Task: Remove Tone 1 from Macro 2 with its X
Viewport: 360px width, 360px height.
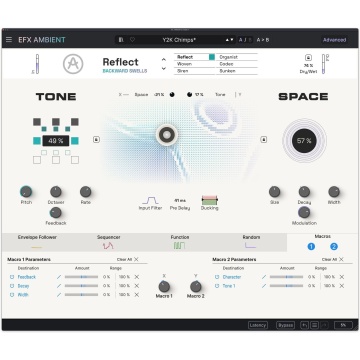Action: pos(342,286)
